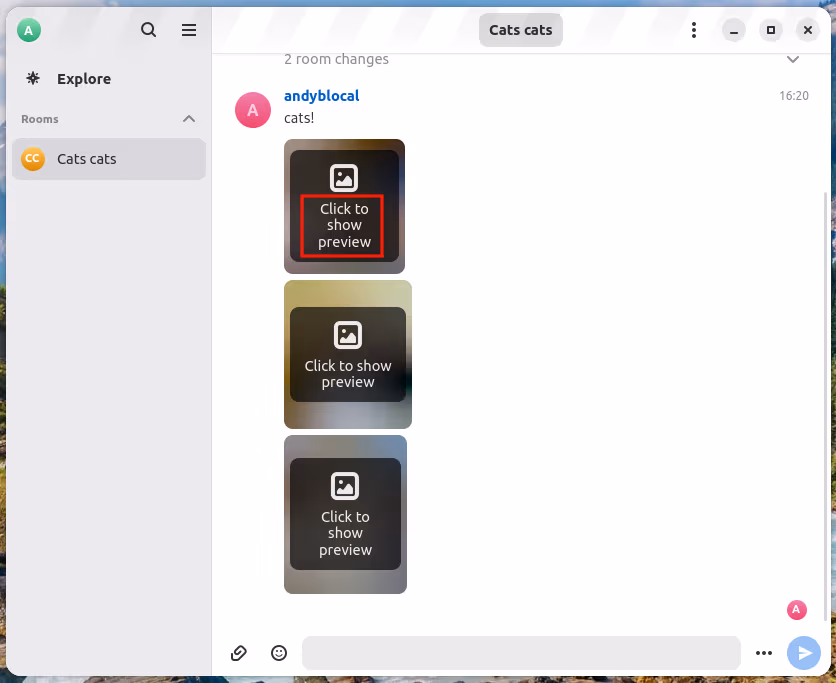Open the three-dot menu beside message field
This screenshot has width=836, height=683.
coord(764,653)
